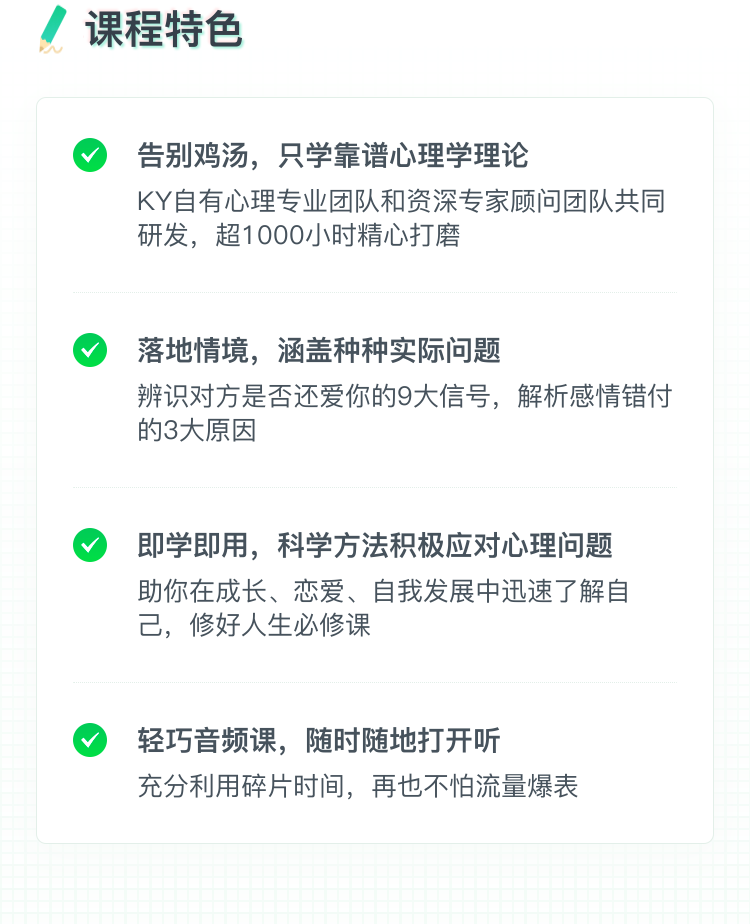
Task: Tap the headline 告别鸡汤，只学靠谱心理学理论
Action: 333,156
